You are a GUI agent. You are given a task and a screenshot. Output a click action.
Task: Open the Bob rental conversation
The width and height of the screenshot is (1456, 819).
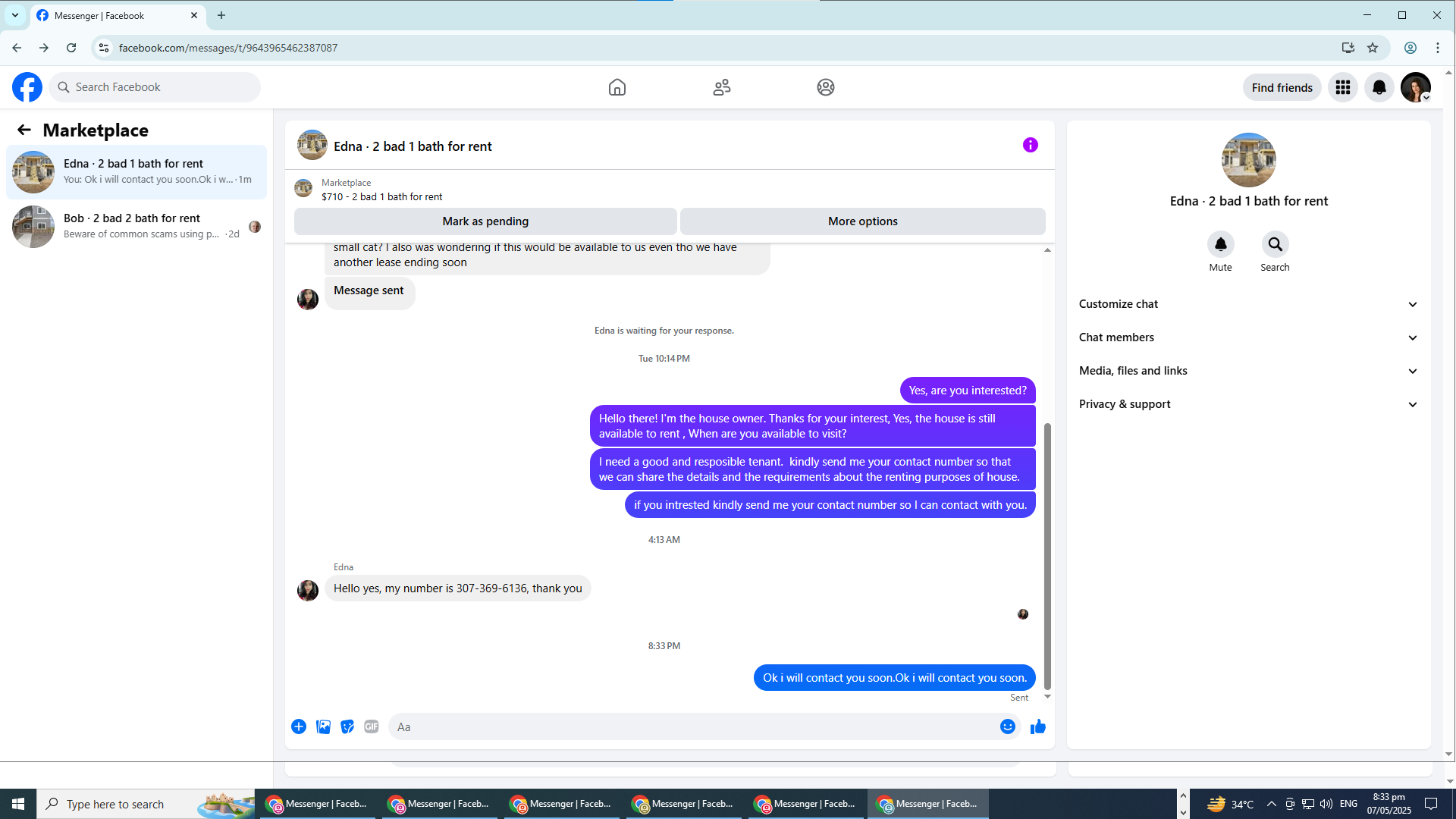(136, 226)
